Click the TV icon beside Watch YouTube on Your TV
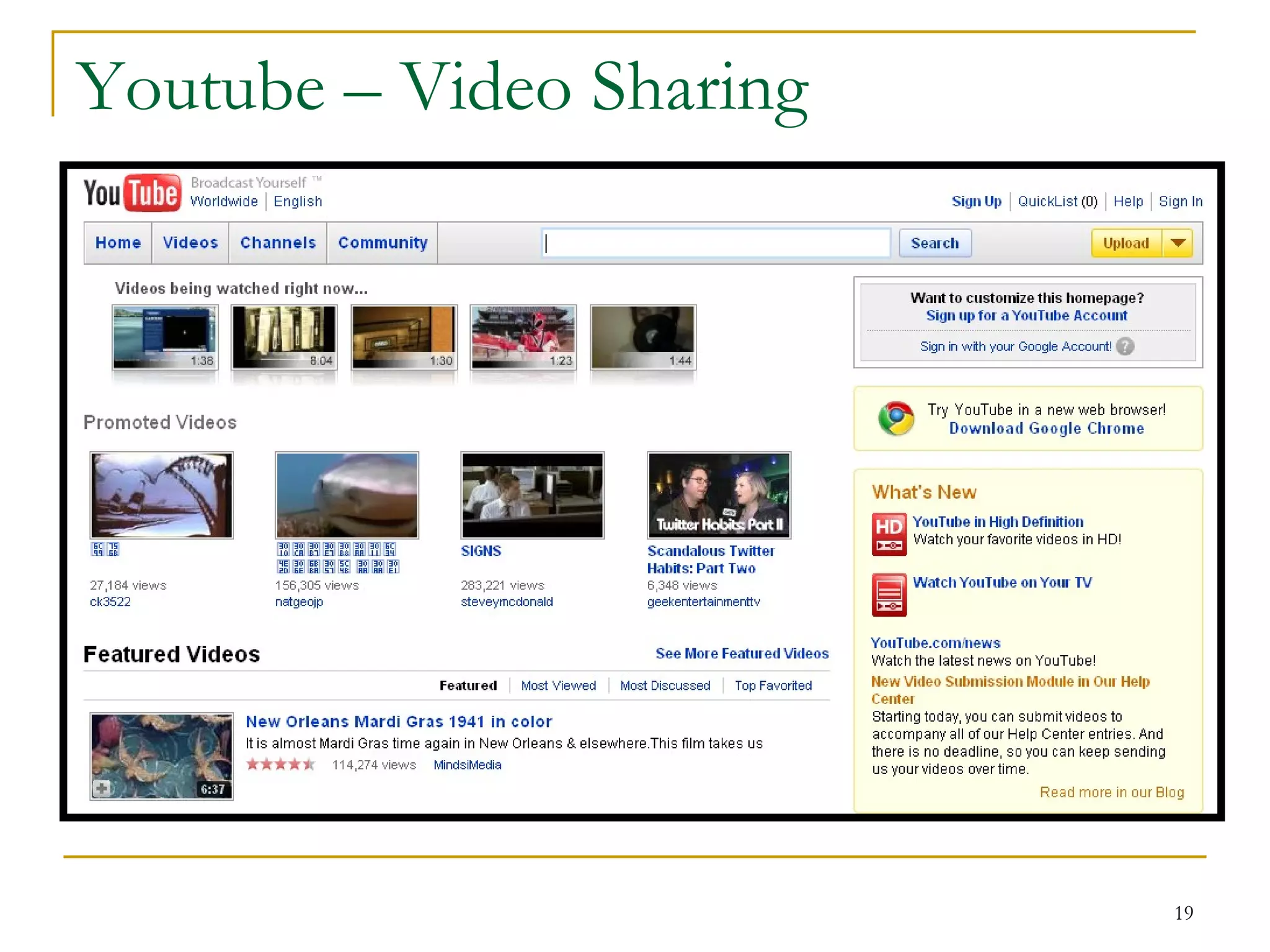 [889, 595]
